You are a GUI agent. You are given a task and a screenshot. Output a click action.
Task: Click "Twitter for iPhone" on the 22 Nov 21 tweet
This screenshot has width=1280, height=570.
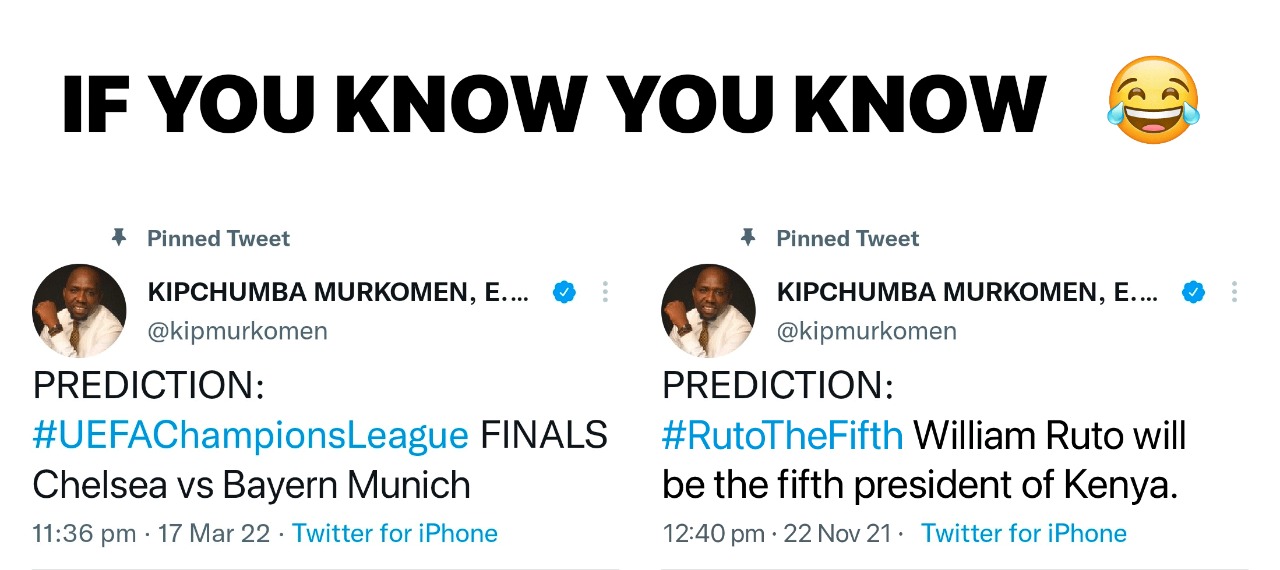(1024, 534)
